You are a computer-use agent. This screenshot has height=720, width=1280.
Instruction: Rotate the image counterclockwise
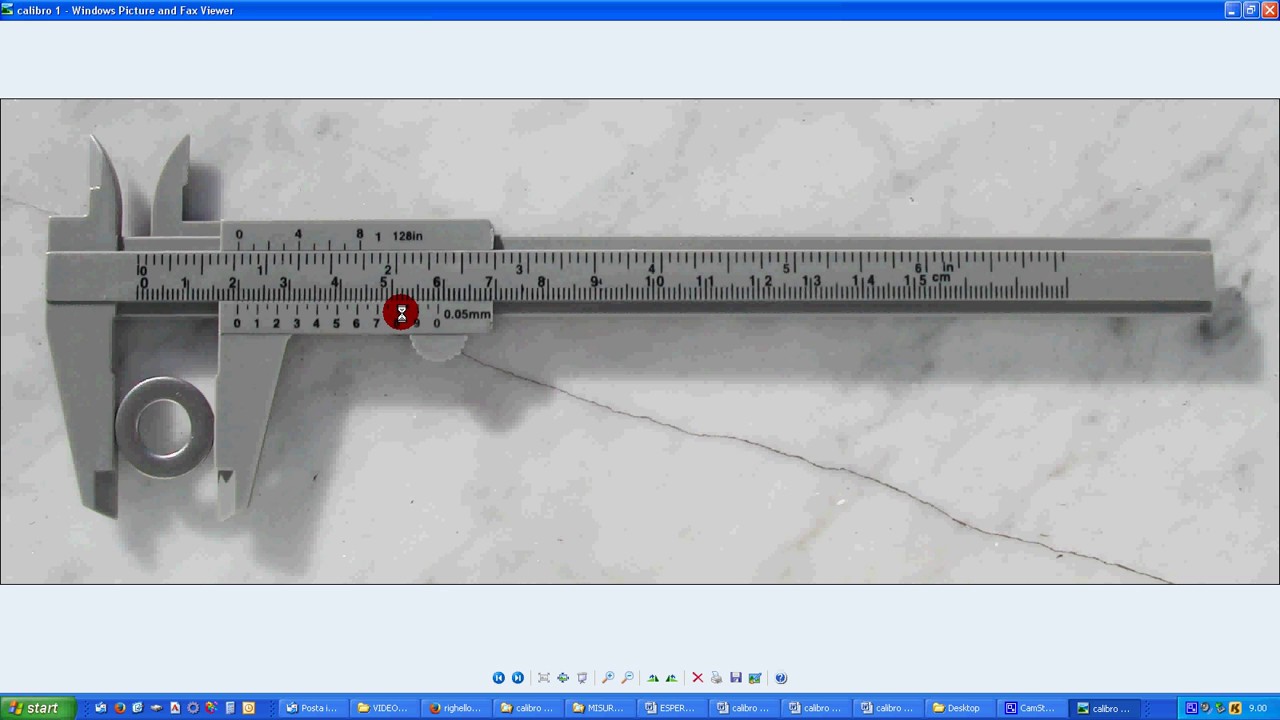671,678
